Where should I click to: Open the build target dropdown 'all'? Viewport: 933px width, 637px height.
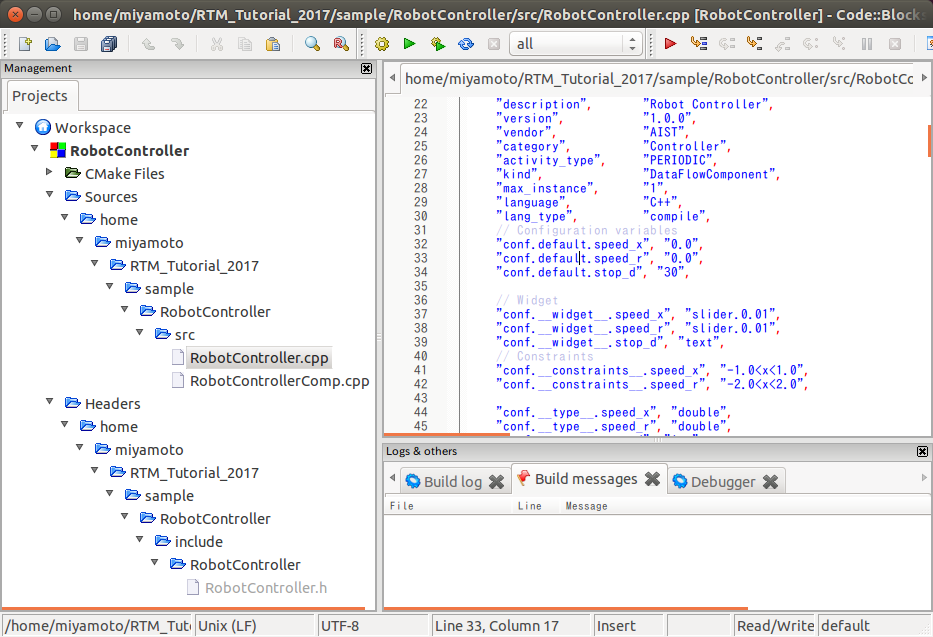[576, 44]
